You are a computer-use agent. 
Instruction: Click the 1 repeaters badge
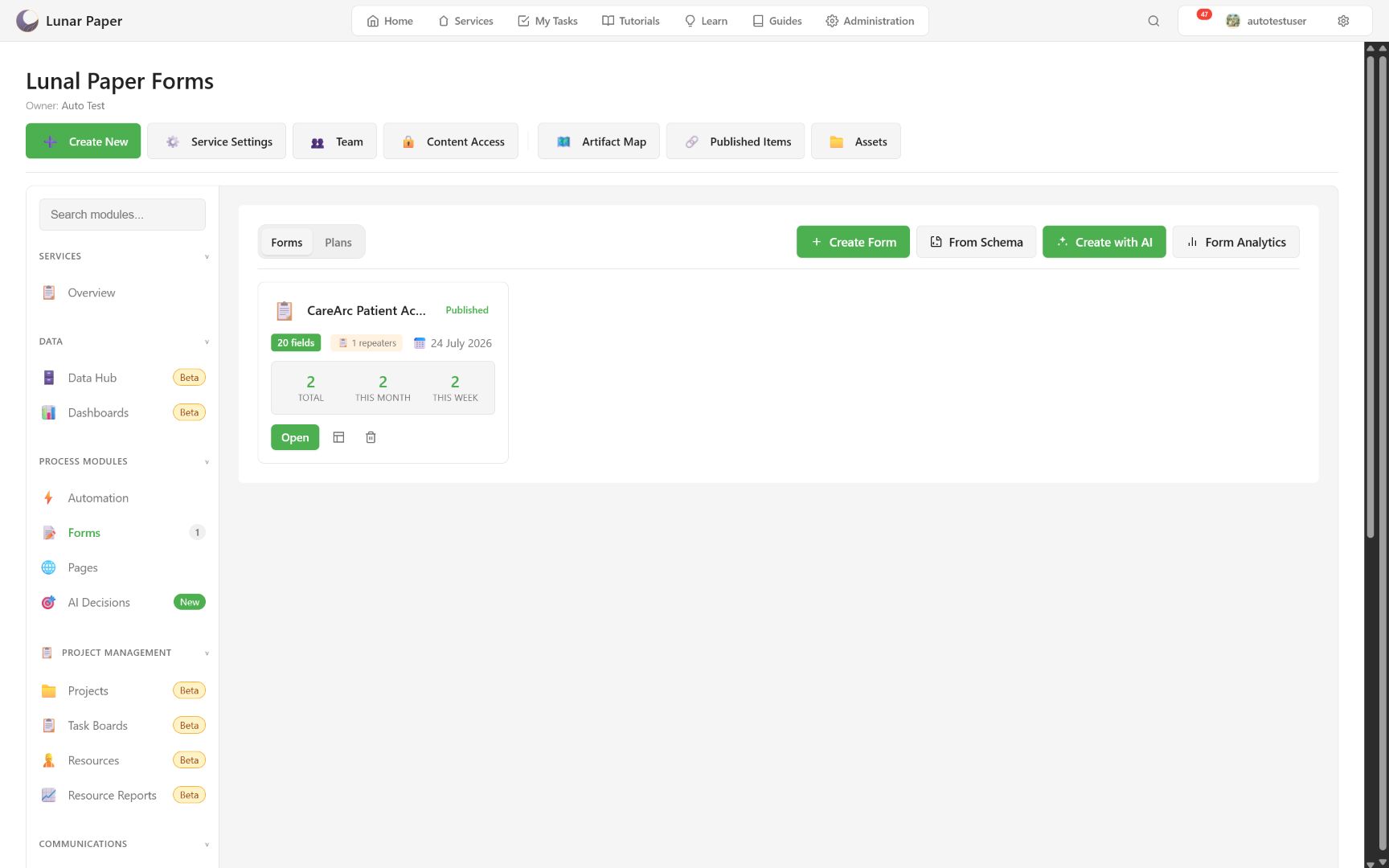point(367,343)
